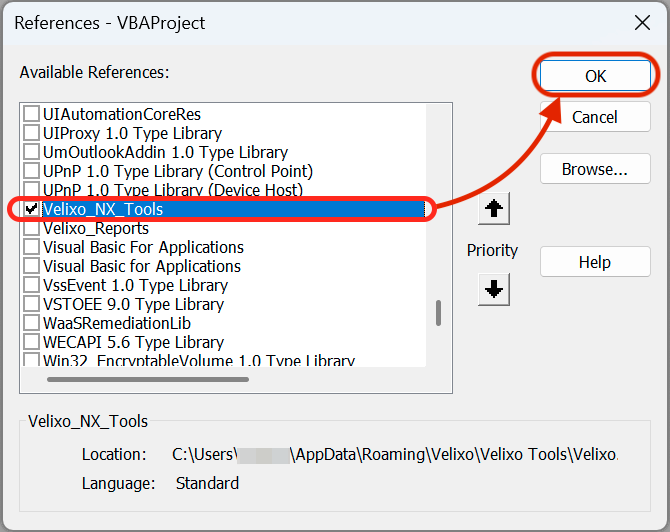670x532 pixels.
Task: Select WECAPI 5.6 Type Library item
Action: tap(131, 342)
